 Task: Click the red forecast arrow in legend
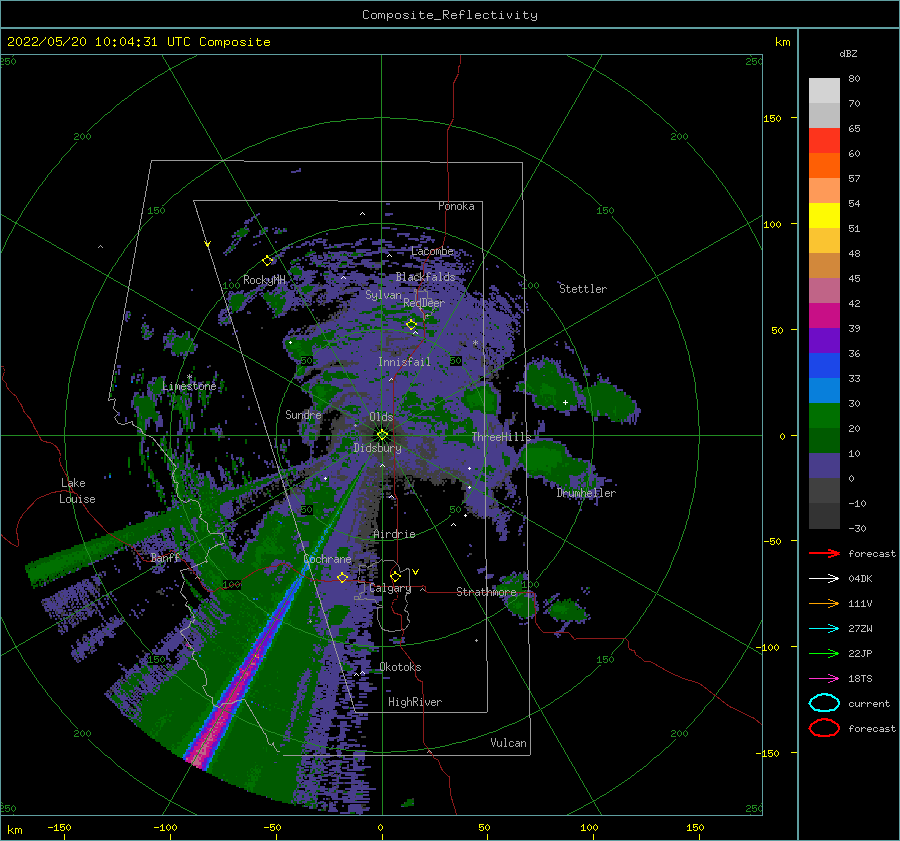click(x=824, y=553)
